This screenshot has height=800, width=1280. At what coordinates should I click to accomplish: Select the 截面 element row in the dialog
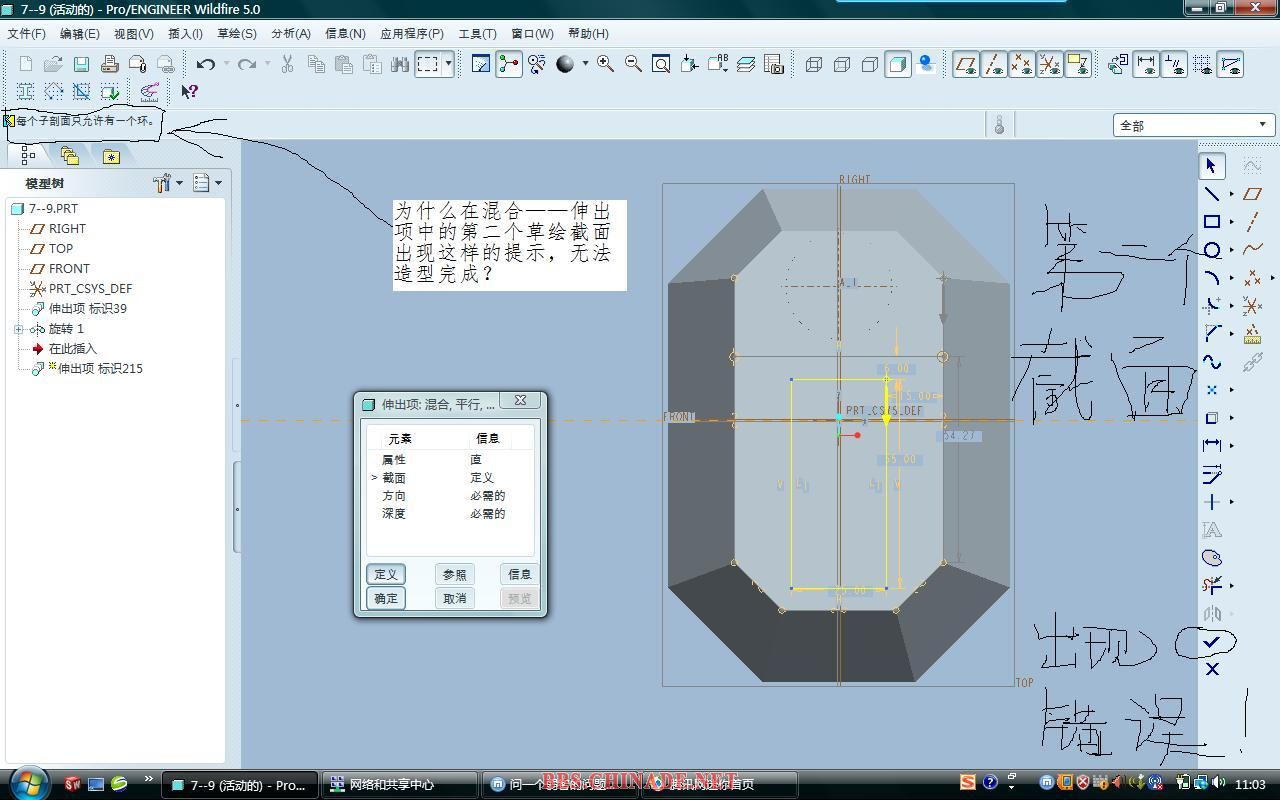(450, 478)
